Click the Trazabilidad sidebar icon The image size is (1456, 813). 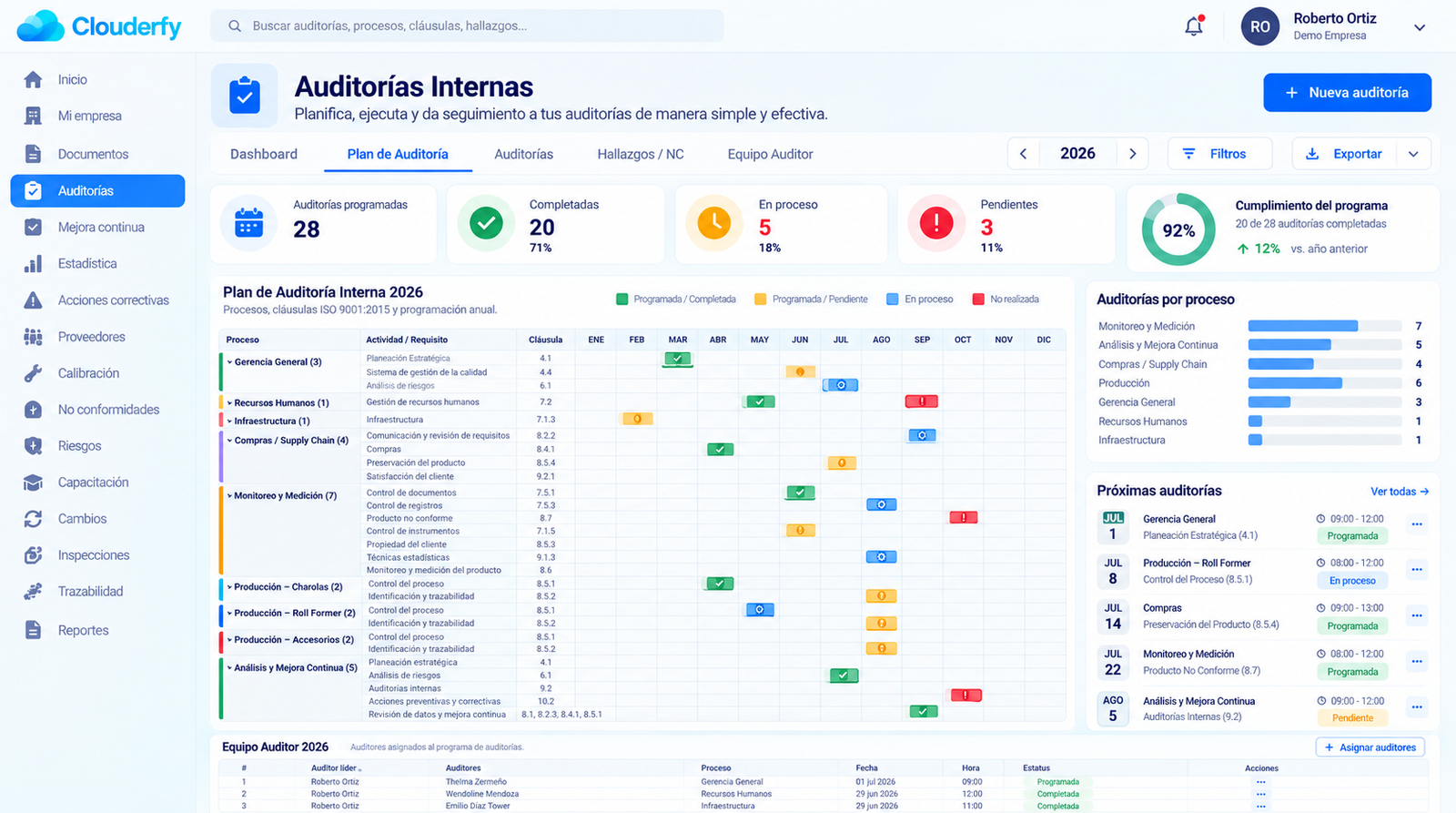pos(33,591)
